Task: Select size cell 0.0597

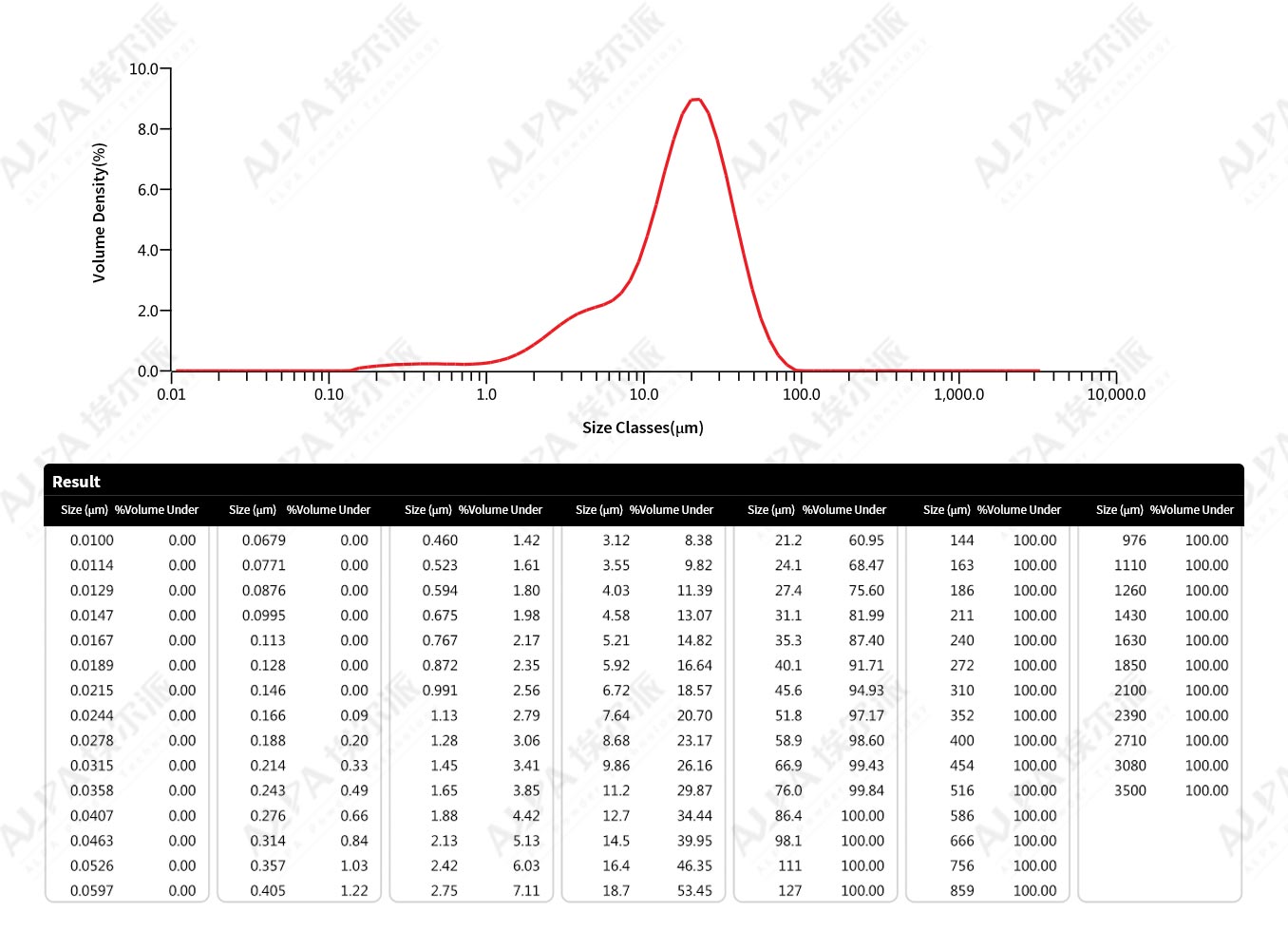Action: click(92, 891)
